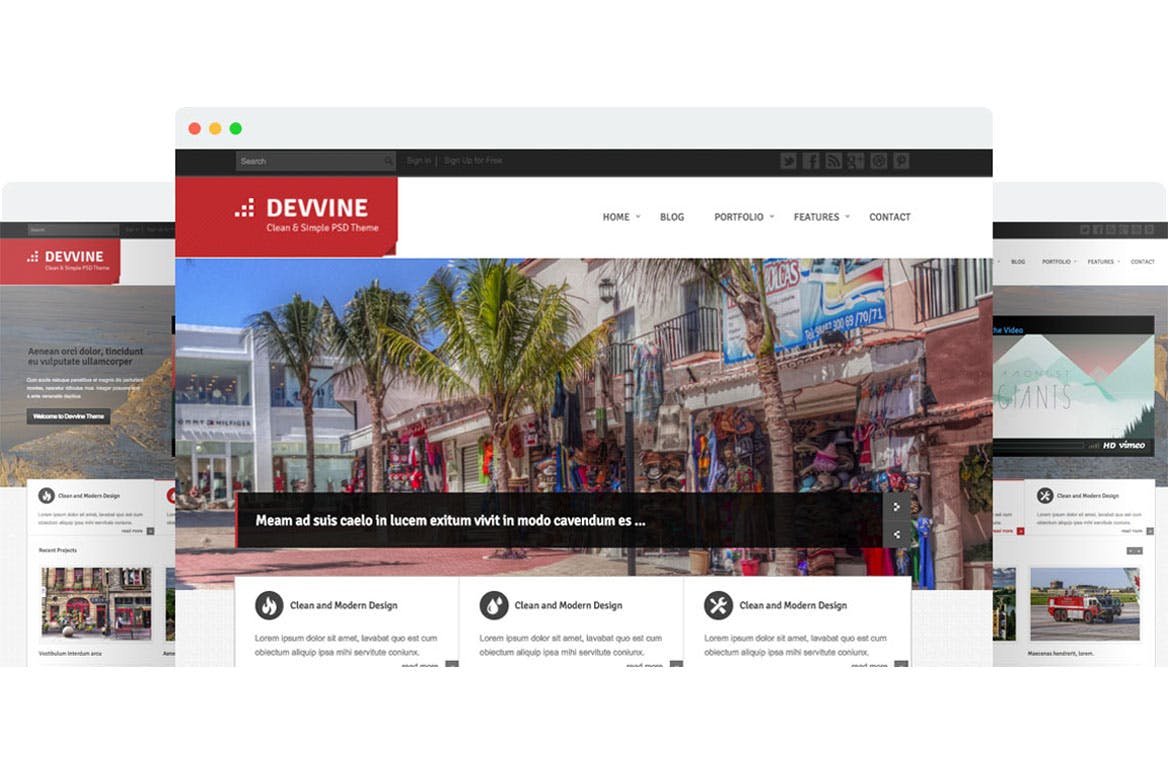Open the CONTACT menu item in main window

point(889,217)
